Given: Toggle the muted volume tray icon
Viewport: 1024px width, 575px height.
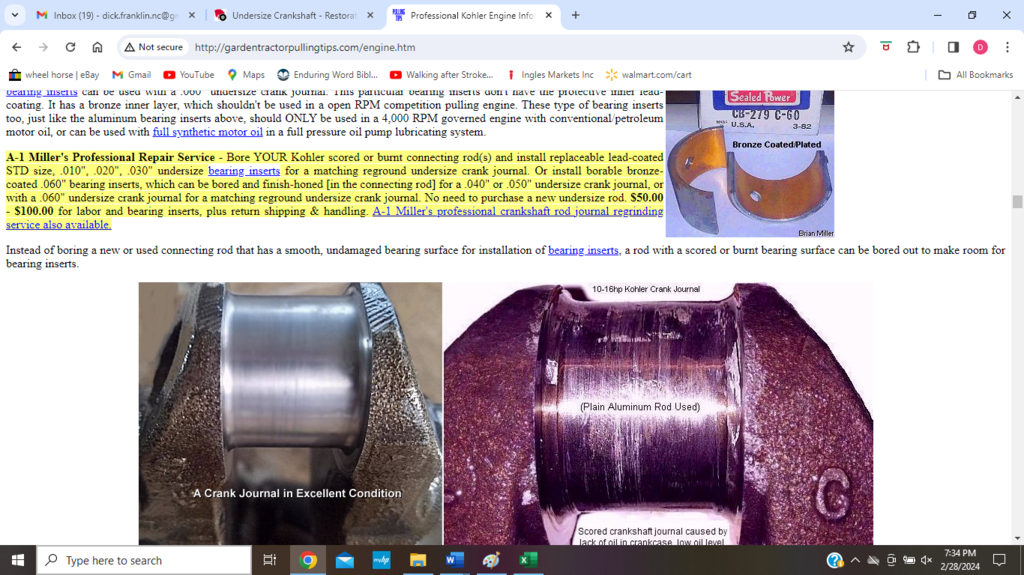Looking at the screenshot, I should coord(927,560).
